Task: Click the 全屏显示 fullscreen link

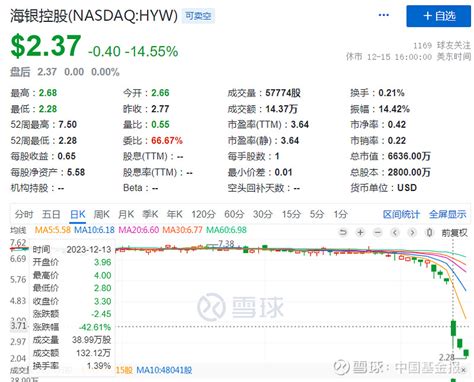Action: [x=448, y=214]
